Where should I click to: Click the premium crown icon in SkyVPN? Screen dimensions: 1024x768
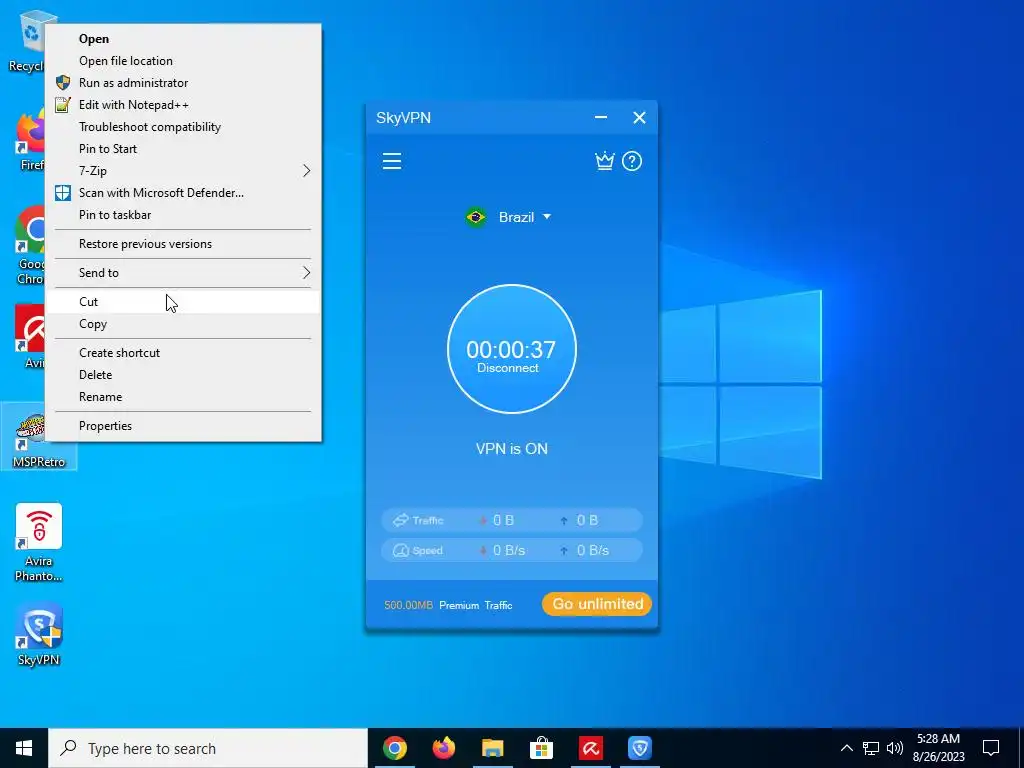605,161
